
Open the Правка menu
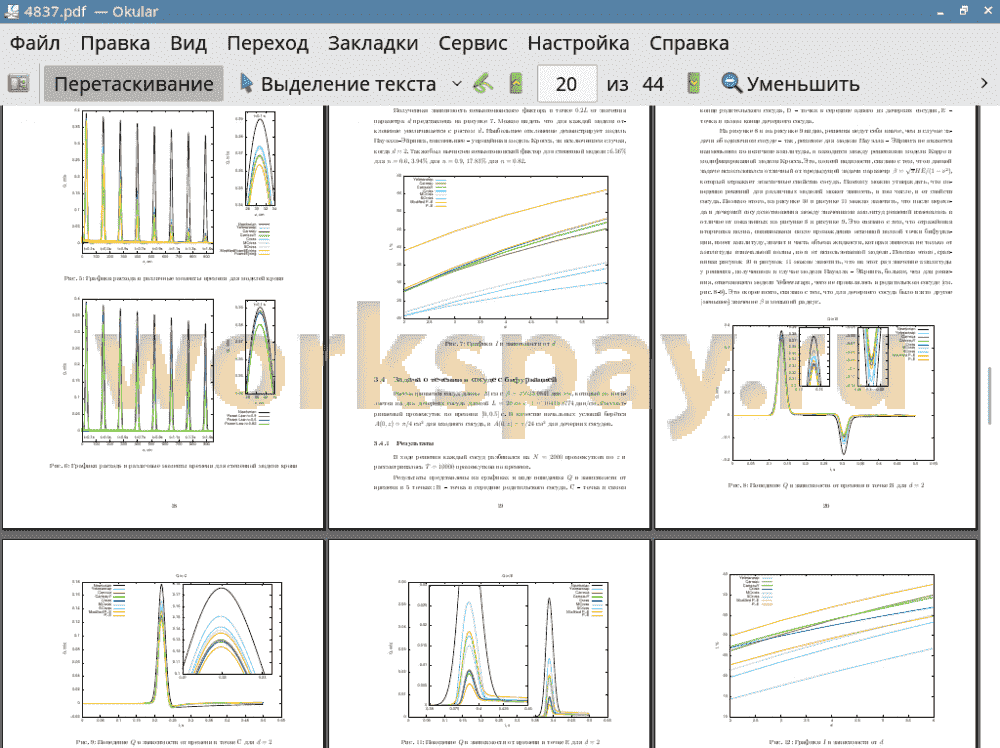tap(115, 43)
